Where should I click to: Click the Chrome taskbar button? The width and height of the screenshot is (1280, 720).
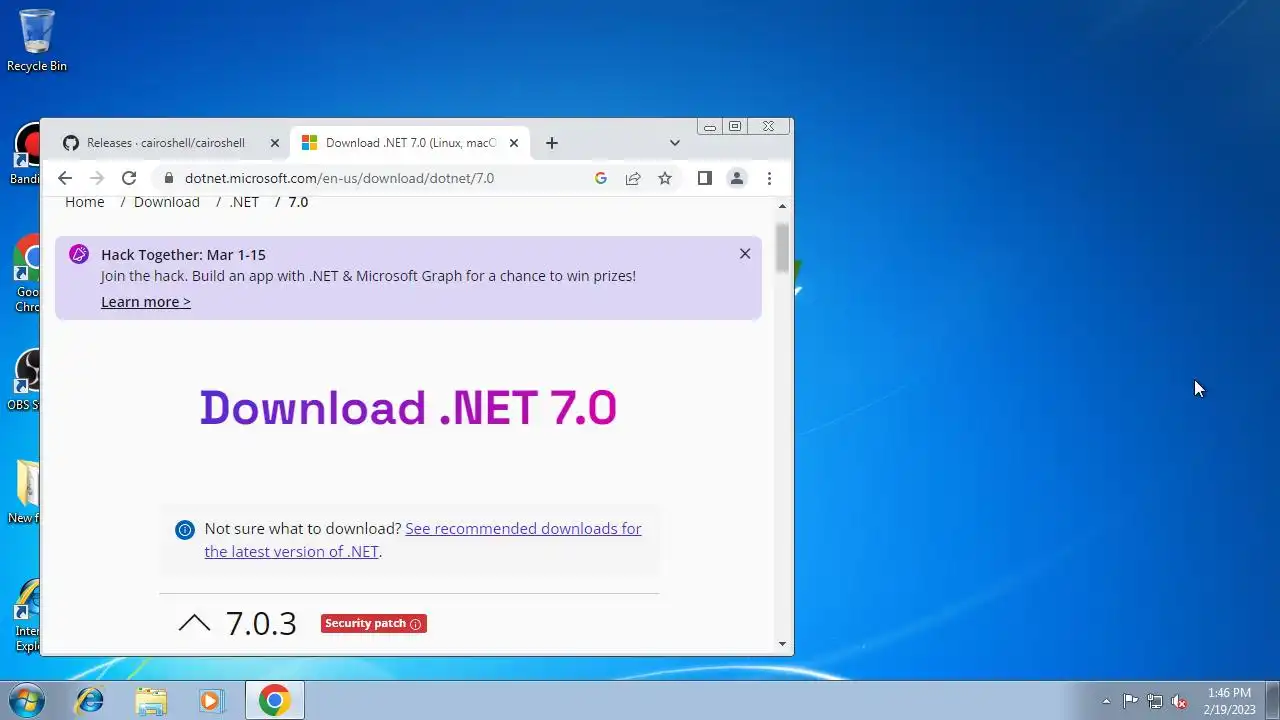pos(275,701)
